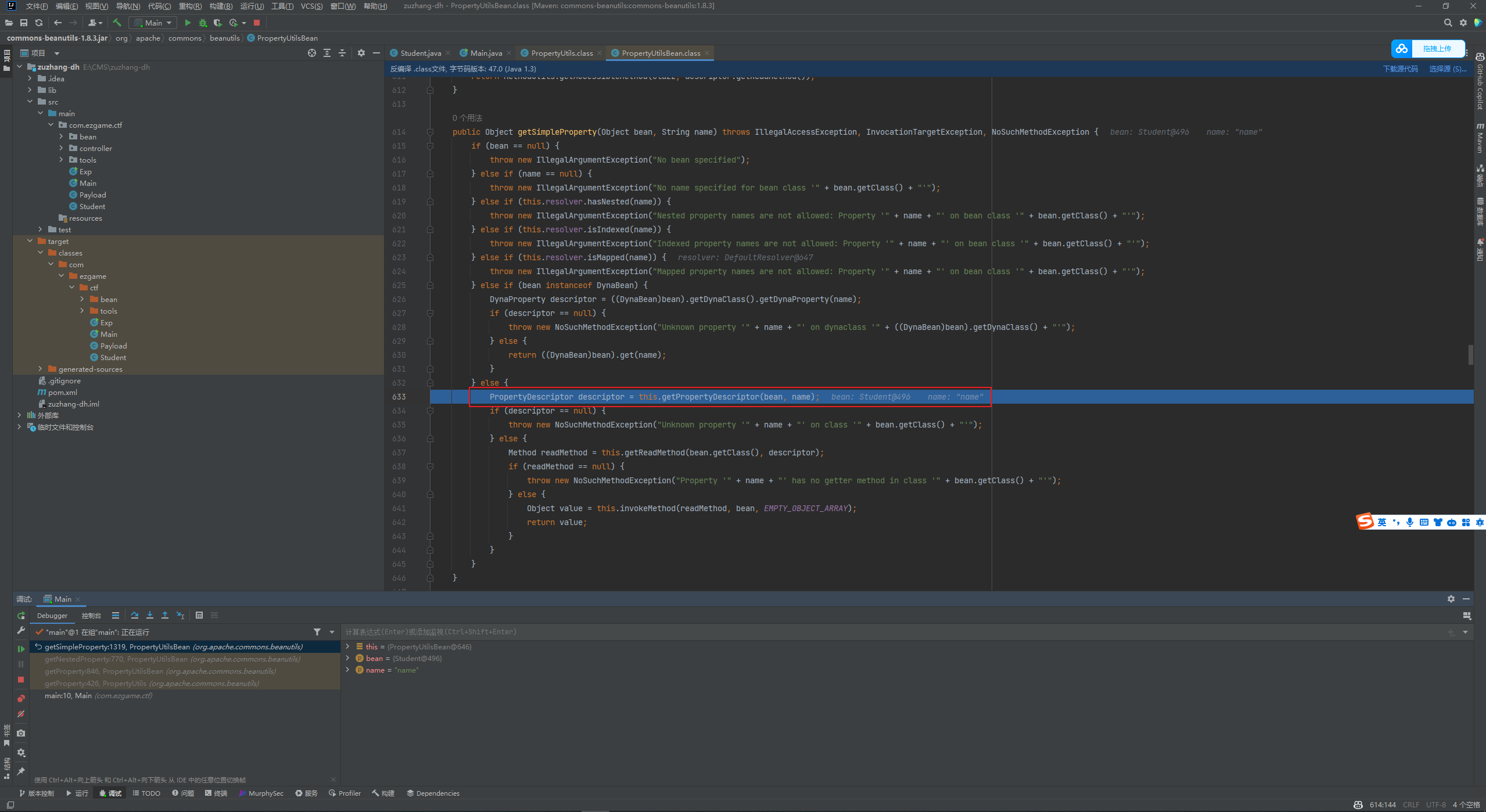Switch to 控制台 console tab in debugger

pyautogui.click(x=91, y=616)
